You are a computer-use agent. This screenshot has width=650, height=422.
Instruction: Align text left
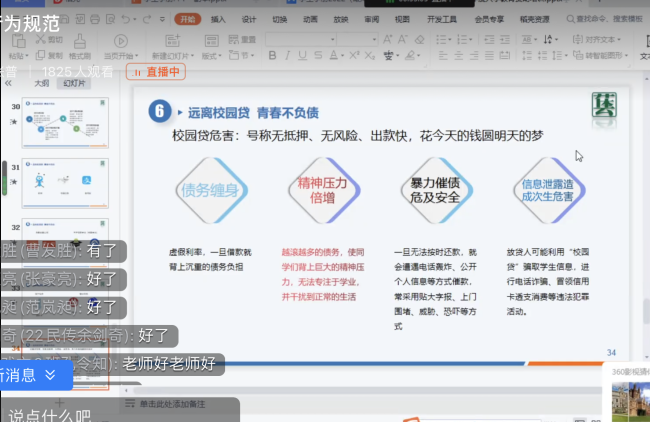(x=443, y=55)
